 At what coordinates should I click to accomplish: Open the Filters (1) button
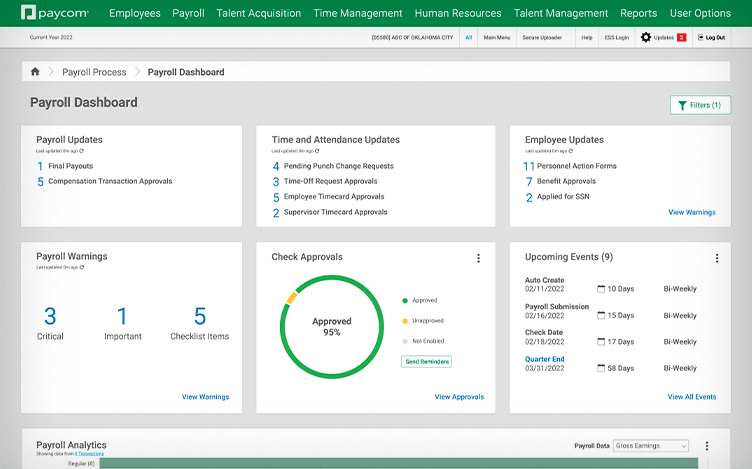[x=700, y=105]
